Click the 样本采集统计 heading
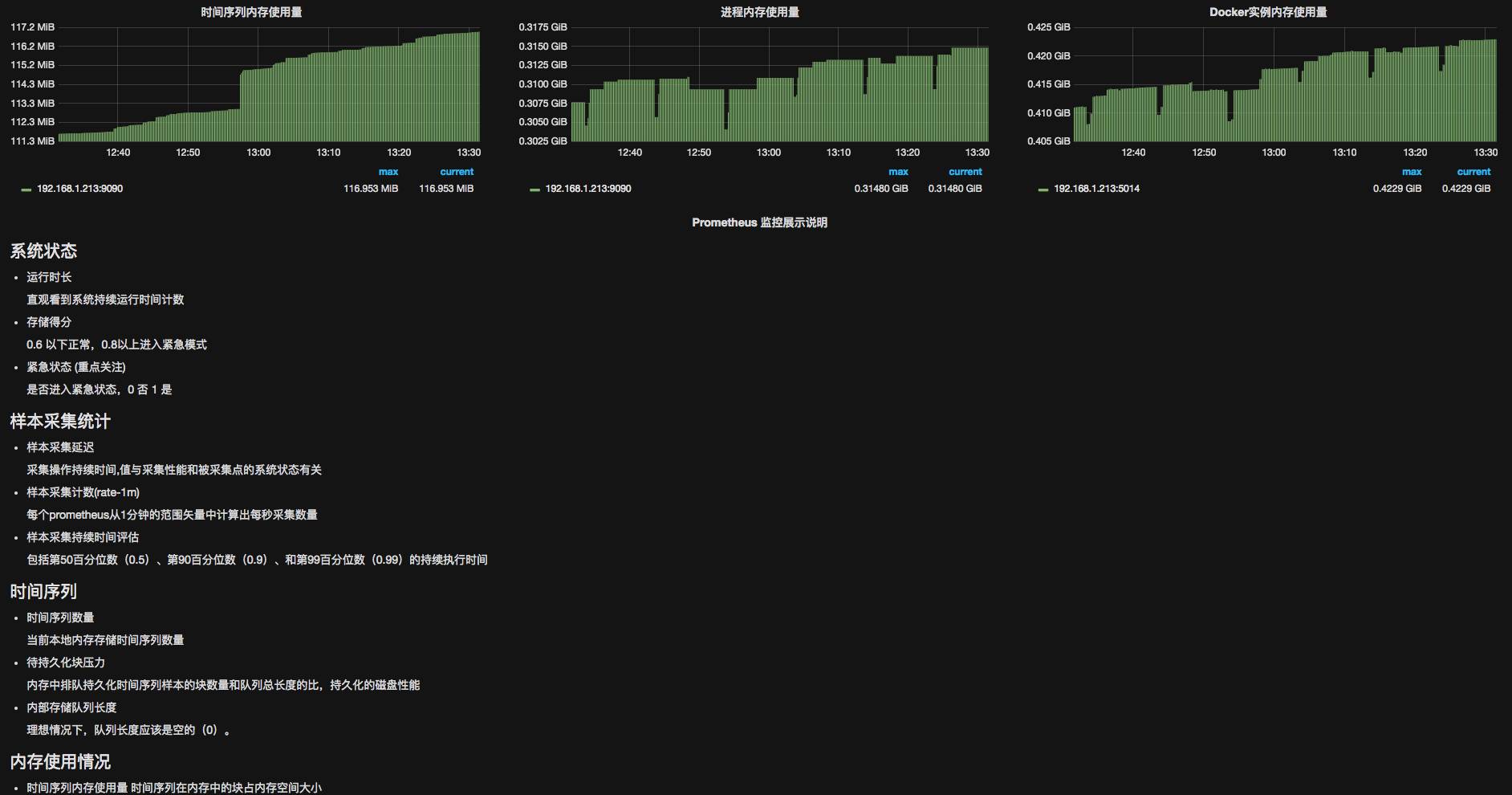Screen dimensions: 1512x795 (x=60, y=421)
